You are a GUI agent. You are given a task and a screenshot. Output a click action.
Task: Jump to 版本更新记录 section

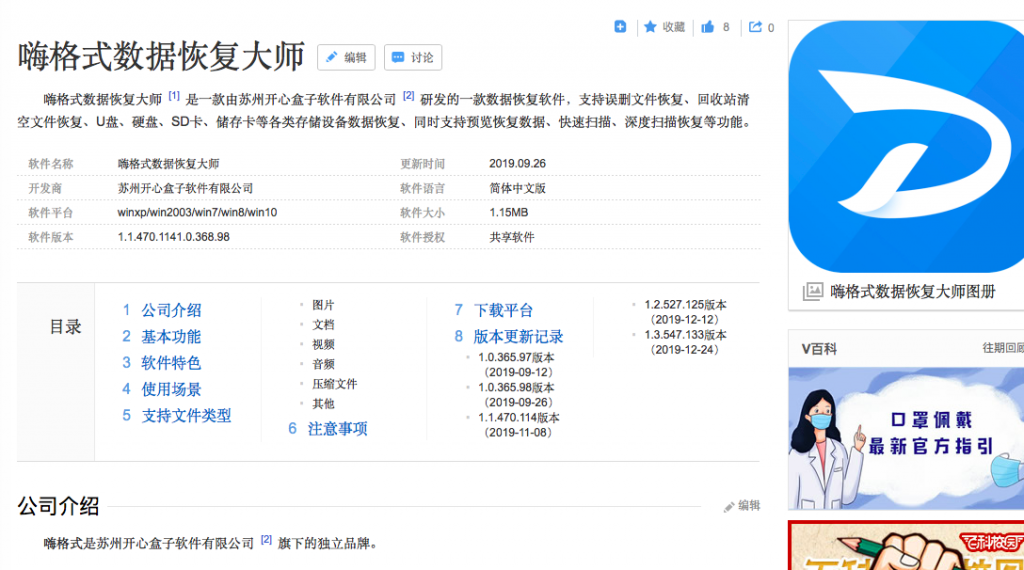(519, 336)
